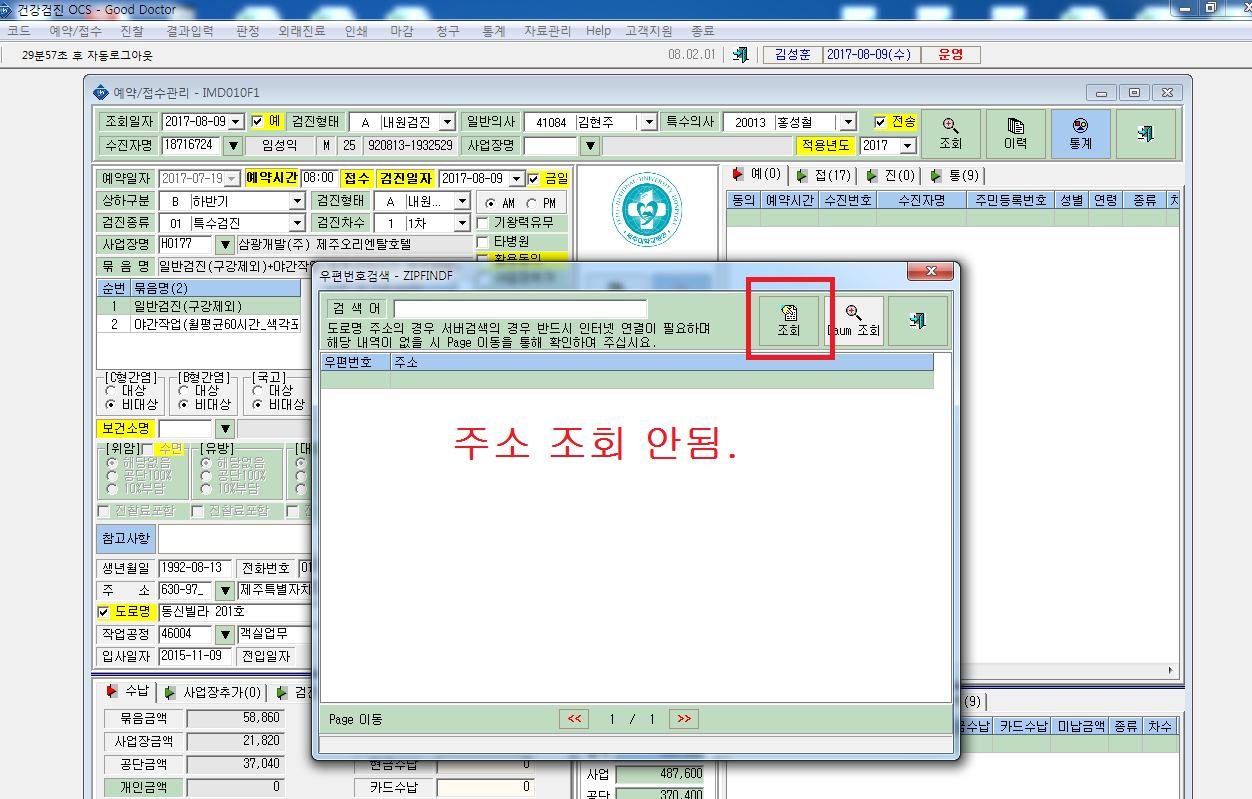Open the 통계 statistics icon button
The image size is (1252, 799).
1080,134
